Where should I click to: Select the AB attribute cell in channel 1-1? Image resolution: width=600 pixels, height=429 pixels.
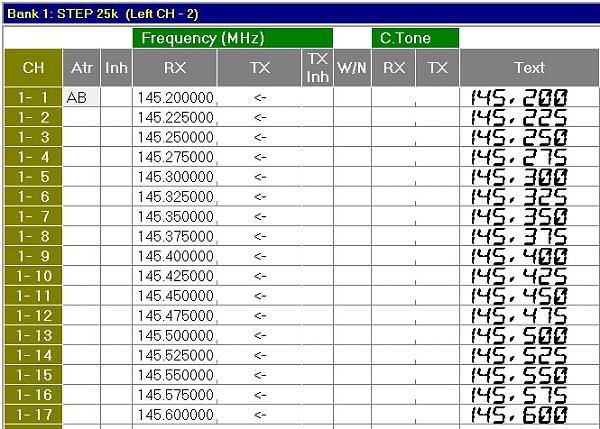click(x=82, y=97)
